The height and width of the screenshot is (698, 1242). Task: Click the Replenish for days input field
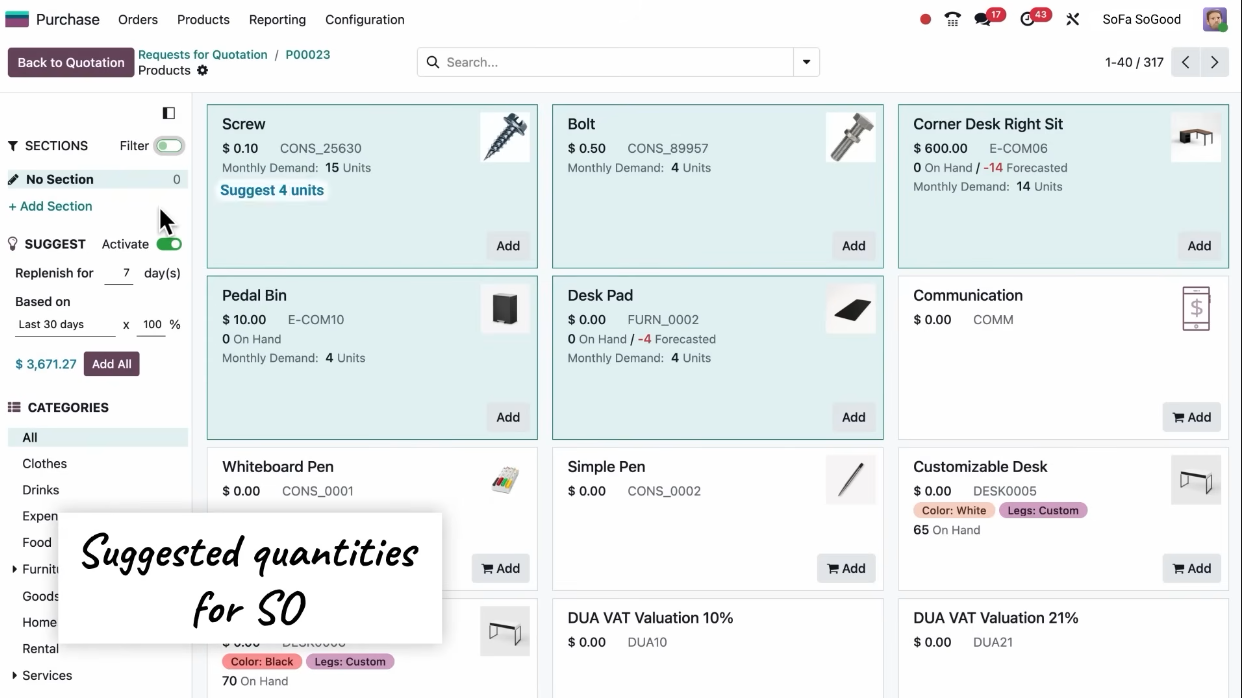point(120,273)
